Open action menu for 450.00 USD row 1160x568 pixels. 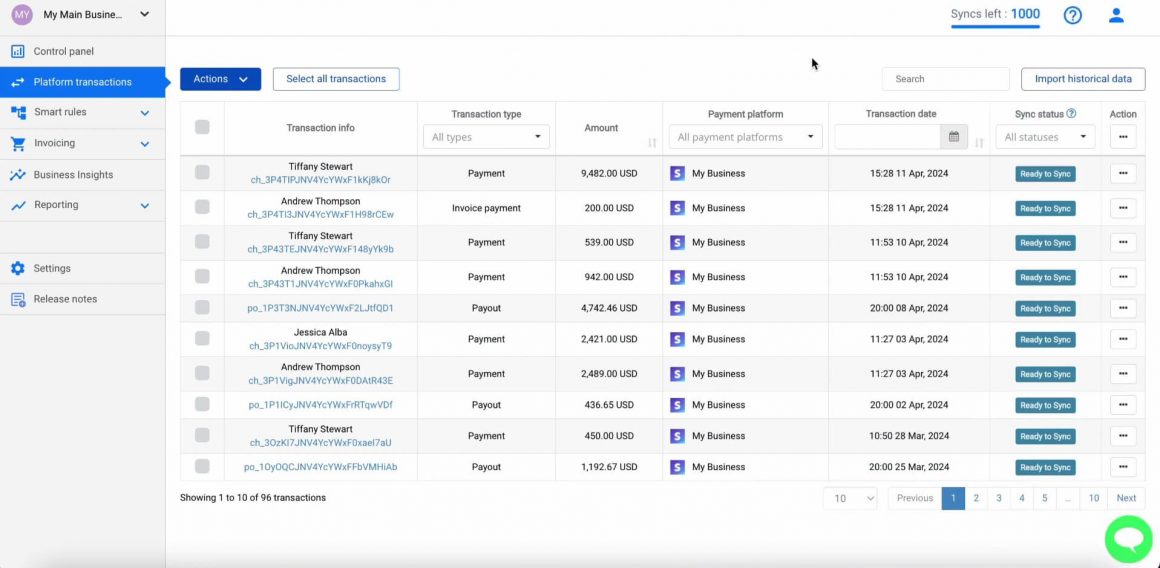(x=1123, y=436)
